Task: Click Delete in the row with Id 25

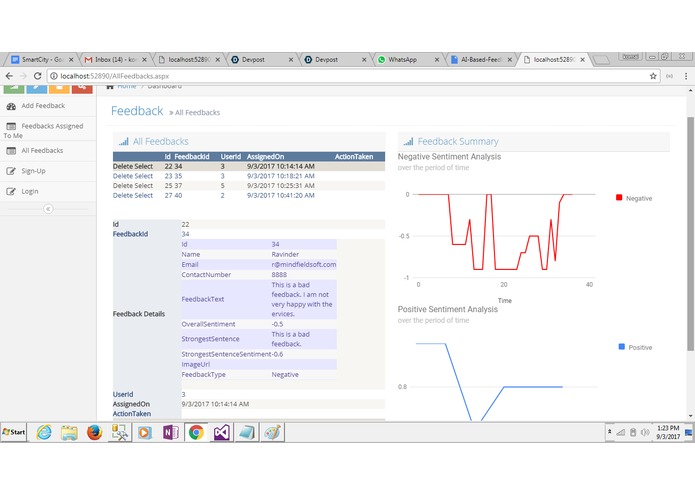Action: coord(122,186)
